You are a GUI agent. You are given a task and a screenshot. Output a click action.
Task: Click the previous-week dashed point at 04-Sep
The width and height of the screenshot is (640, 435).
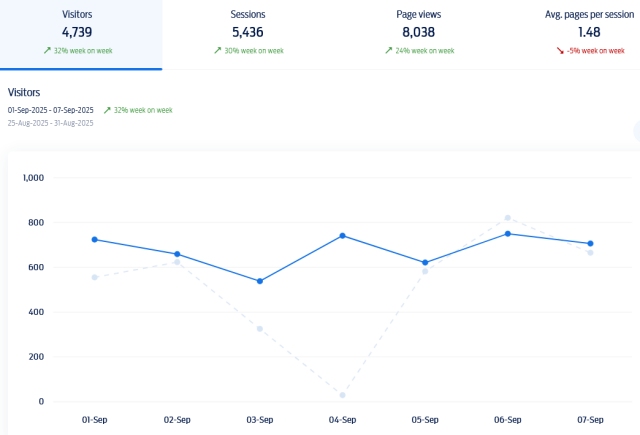pyautogui.click(x=343, y=395)
